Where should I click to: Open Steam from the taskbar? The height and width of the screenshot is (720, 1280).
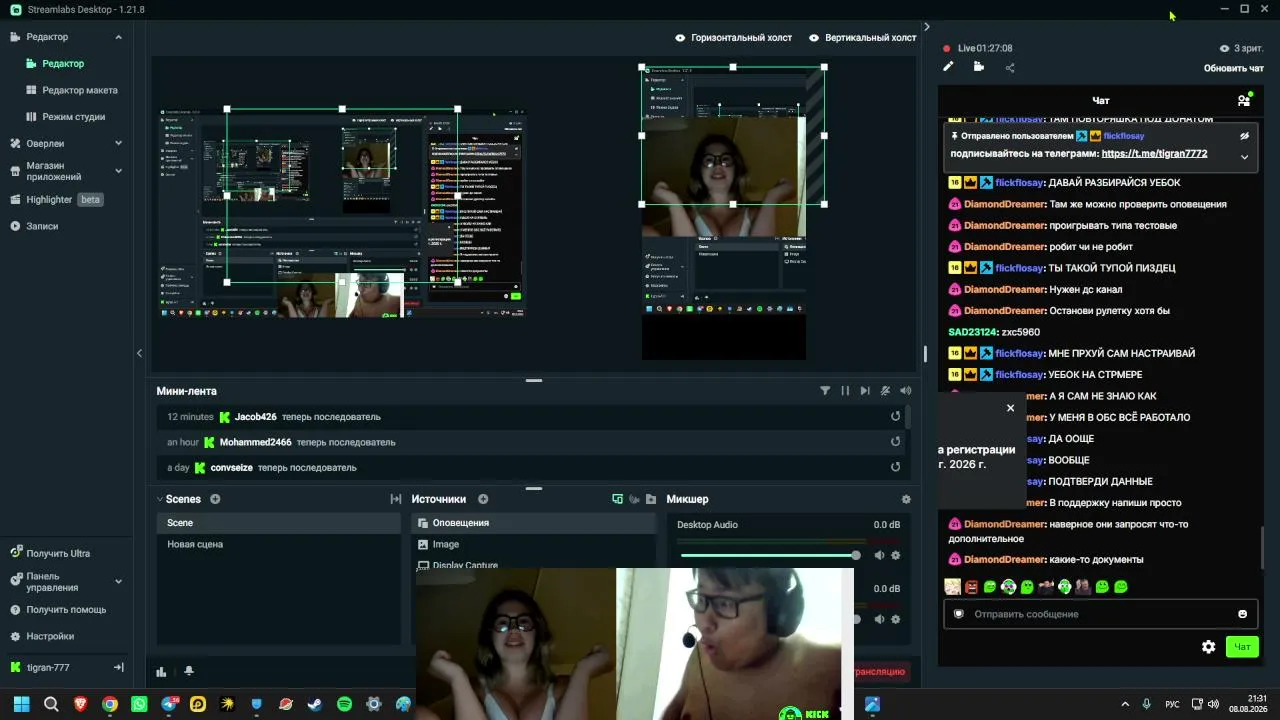316,704
